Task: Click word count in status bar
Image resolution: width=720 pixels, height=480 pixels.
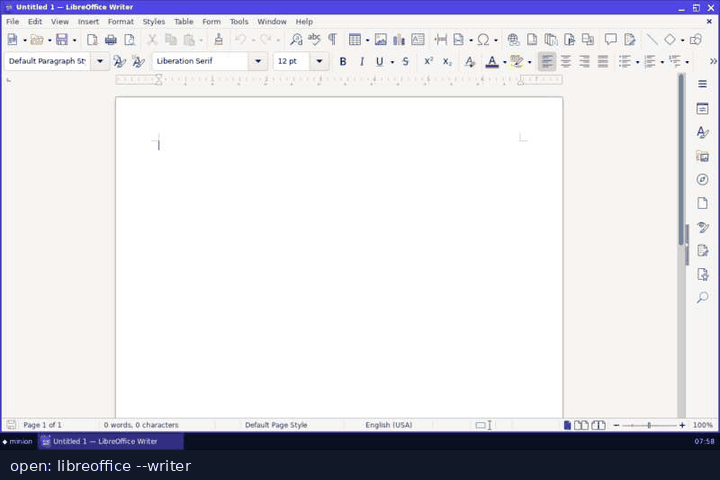Action: coord(141,425)
